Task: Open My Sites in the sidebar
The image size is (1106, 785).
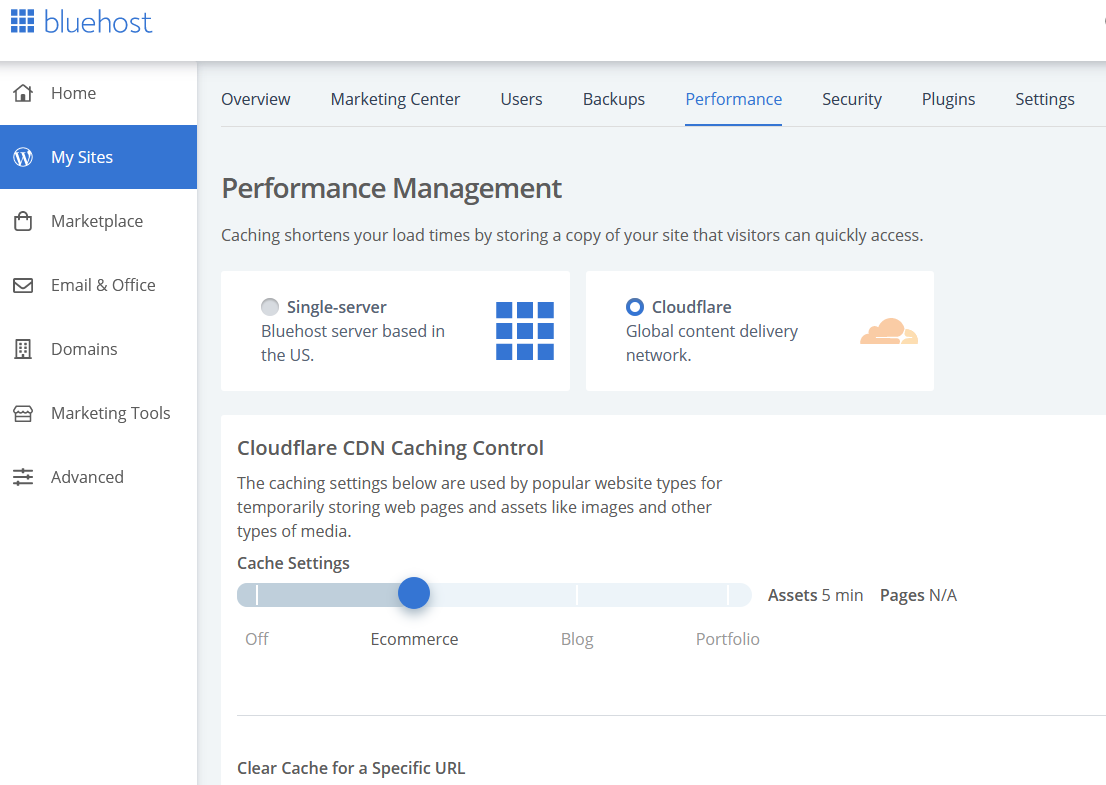Action: tap(98, 157)
